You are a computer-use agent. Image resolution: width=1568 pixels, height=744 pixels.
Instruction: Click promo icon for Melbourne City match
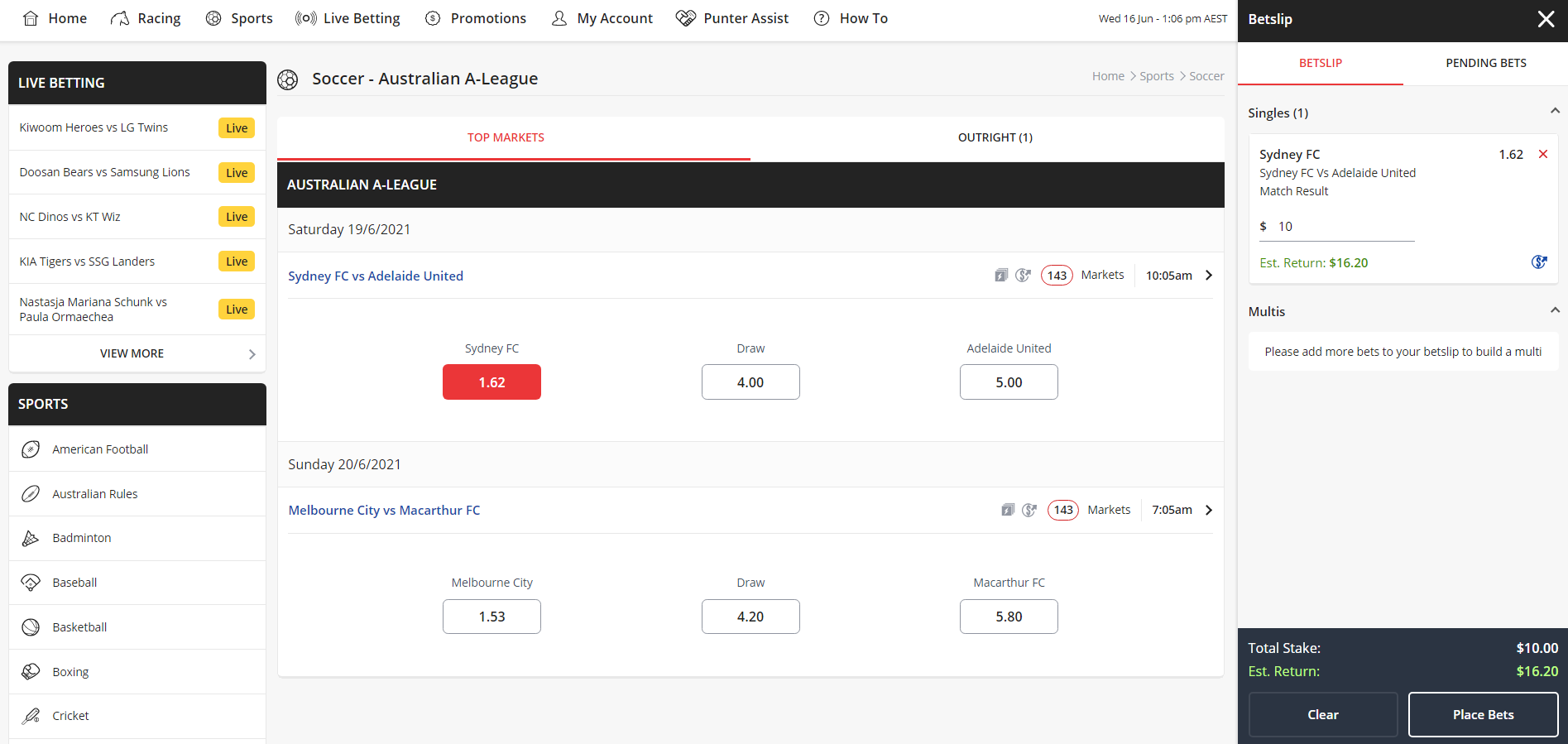[1029, 510]
